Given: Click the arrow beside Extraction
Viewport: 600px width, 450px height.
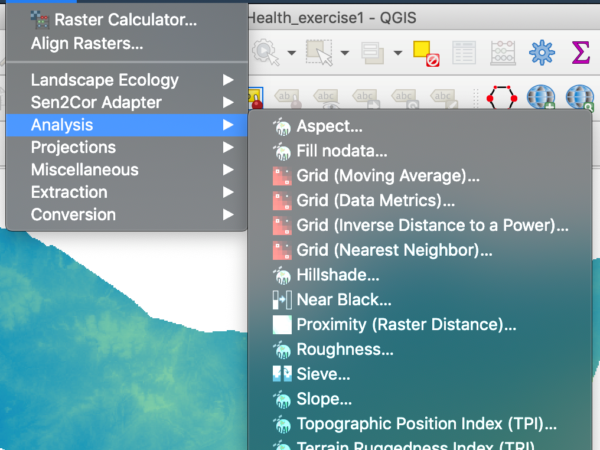Looking at the screenshot, I should 228,192.
